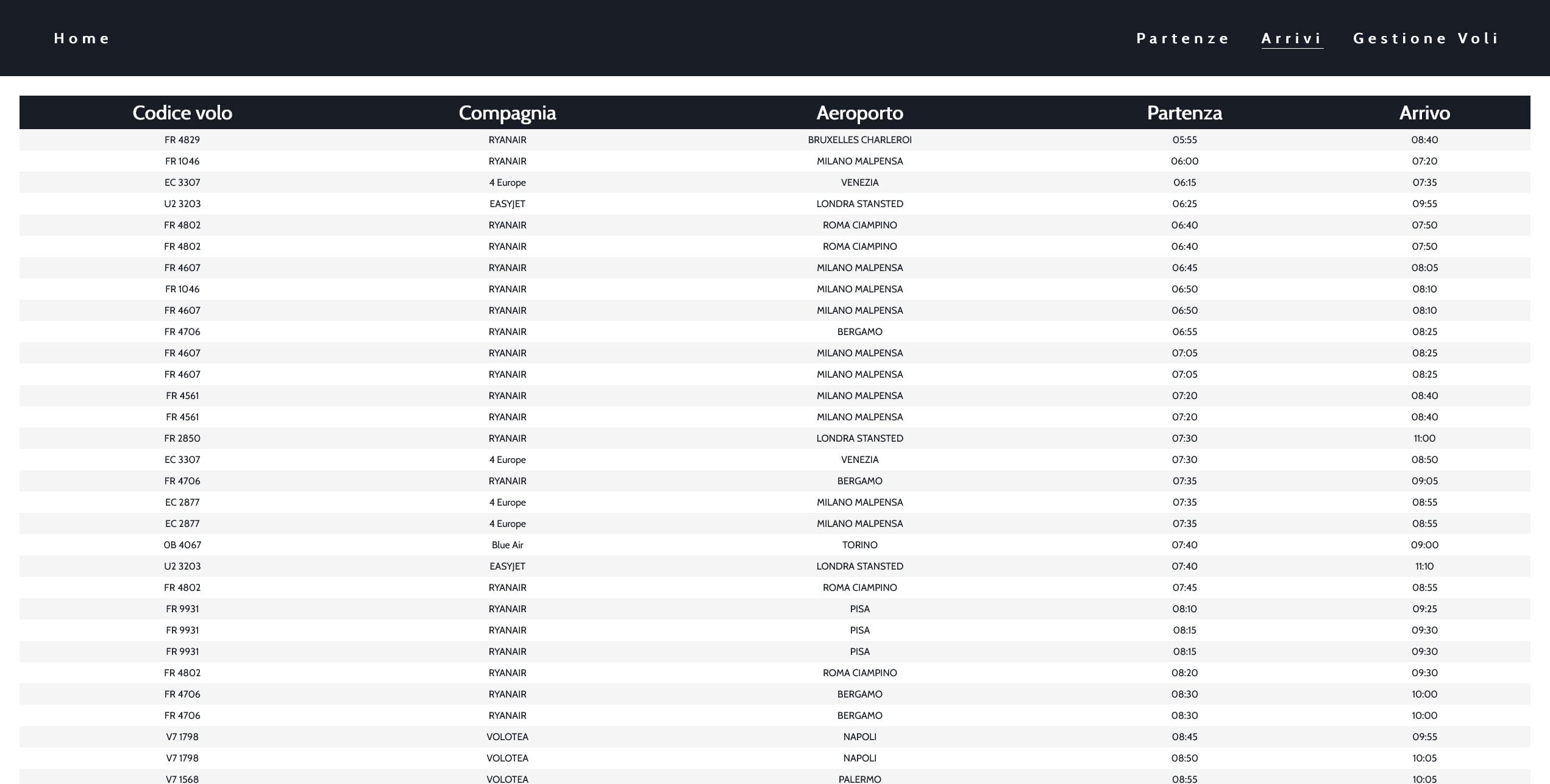This screenshot has height=784, width=1550.
Task: Click FR 4706 in the 06:55 row
Action: coord(182,331)
